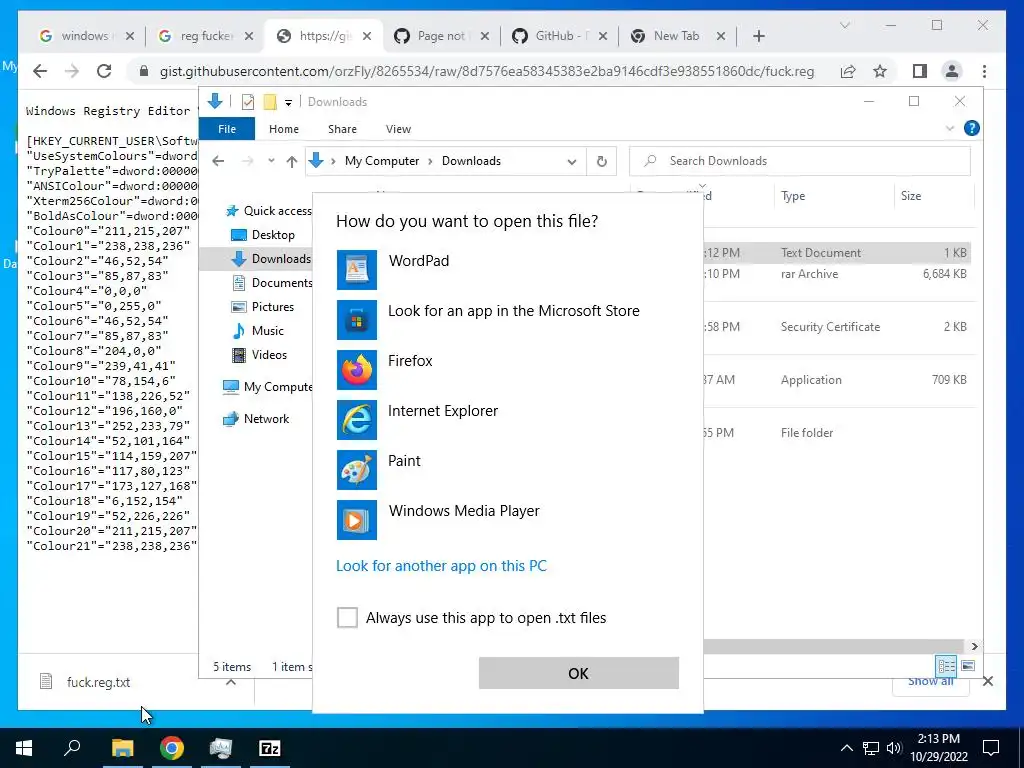The image size is (1024, 768).
Task: Select the Windows Media Player icon
Action: 357,520
